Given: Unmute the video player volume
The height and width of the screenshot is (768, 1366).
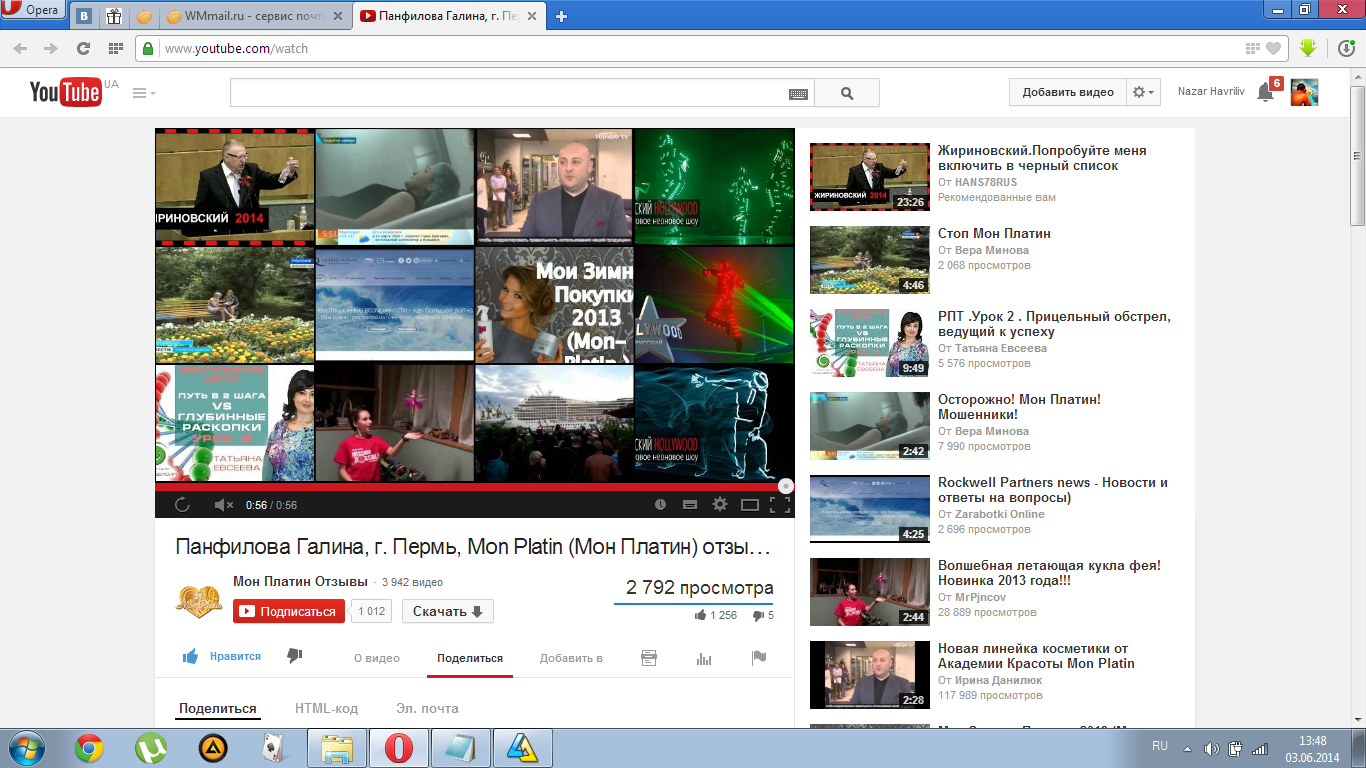Looking at the screenshot, I should (223, 505).
